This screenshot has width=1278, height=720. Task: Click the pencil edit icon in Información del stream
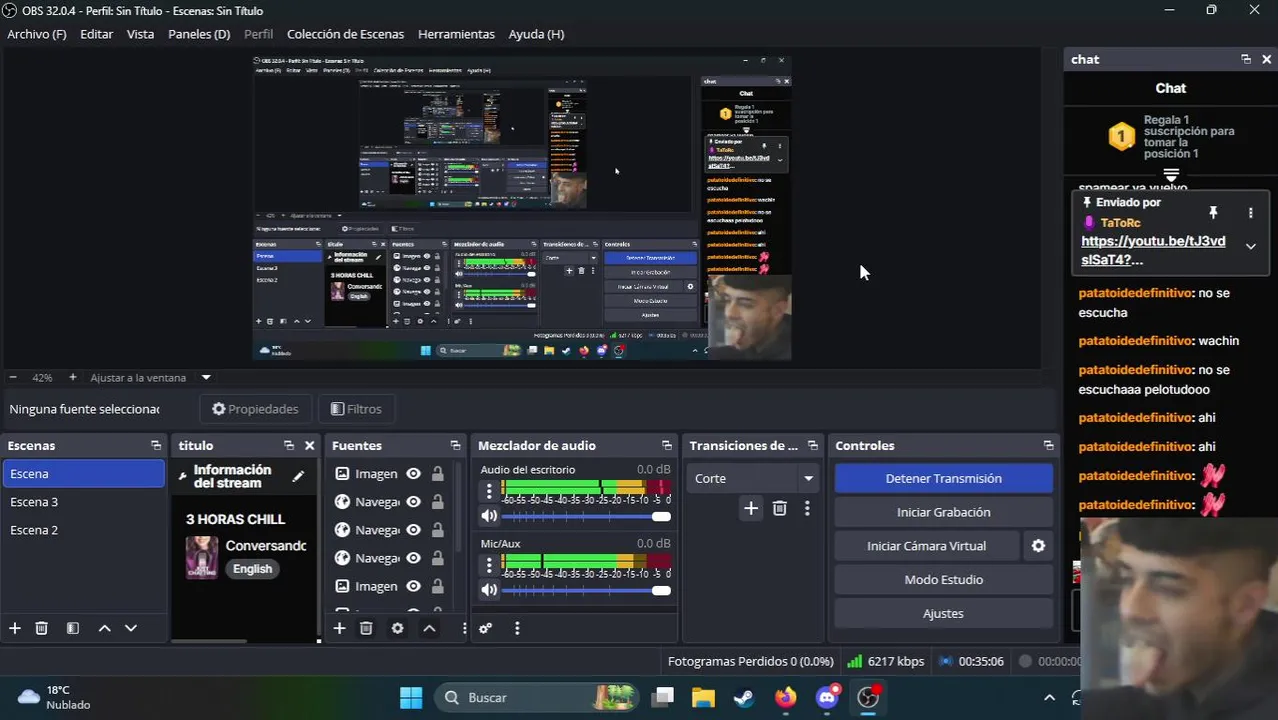[x=298, y=477]
